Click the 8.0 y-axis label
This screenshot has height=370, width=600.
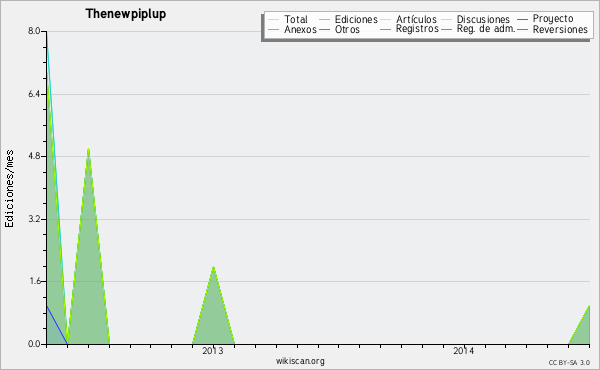tap(34, 31)
